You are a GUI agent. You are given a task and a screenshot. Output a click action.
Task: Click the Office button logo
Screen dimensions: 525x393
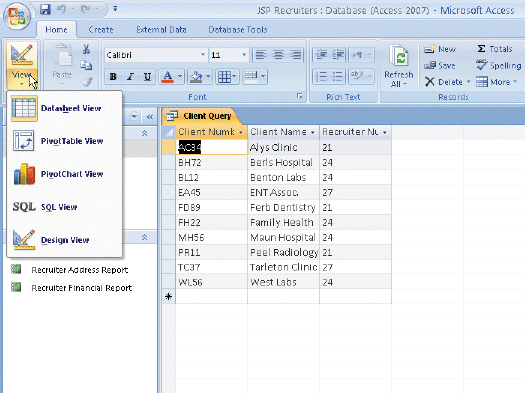17,16
